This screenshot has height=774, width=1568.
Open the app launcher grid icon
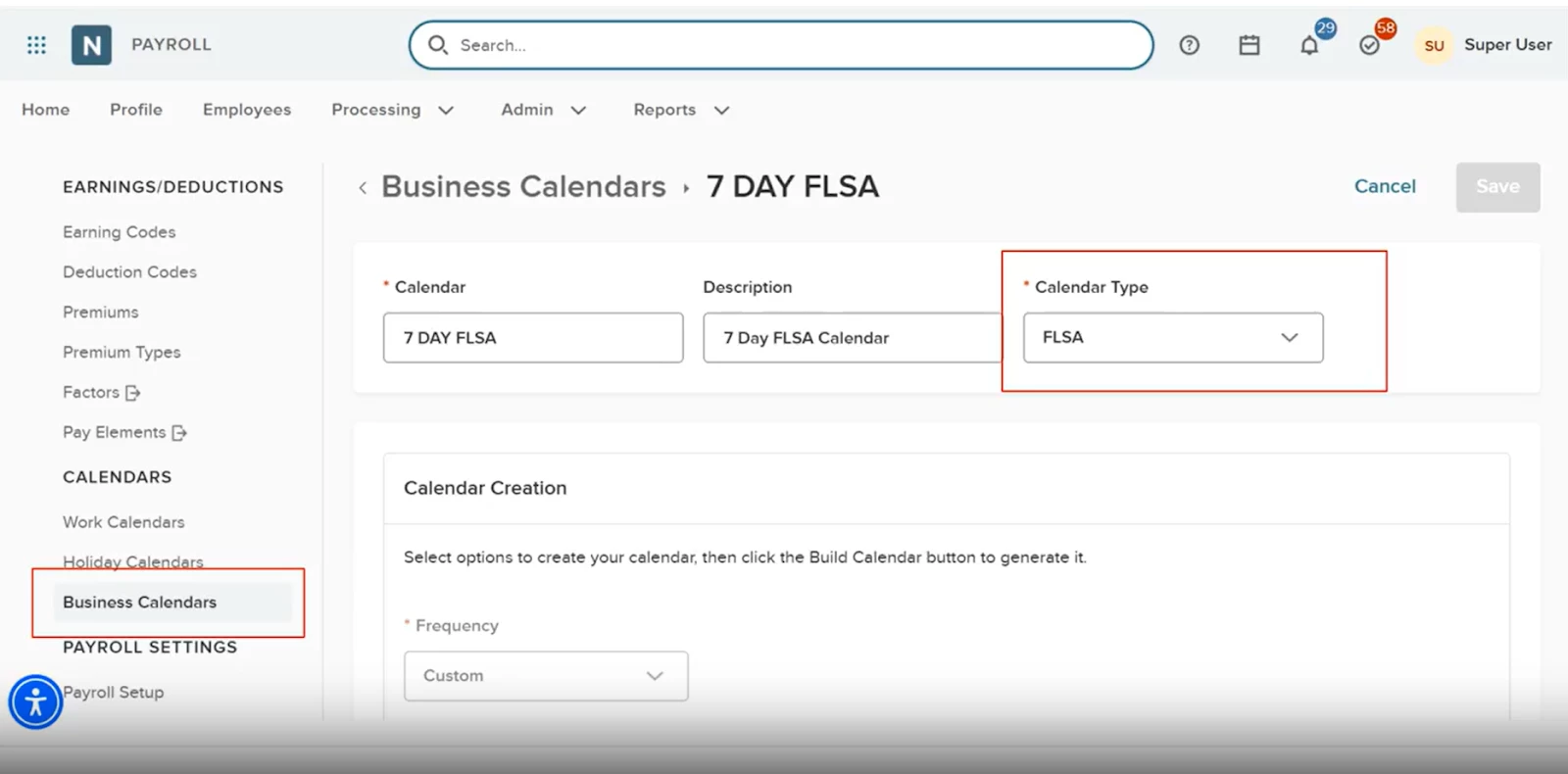tap(36, 45)
